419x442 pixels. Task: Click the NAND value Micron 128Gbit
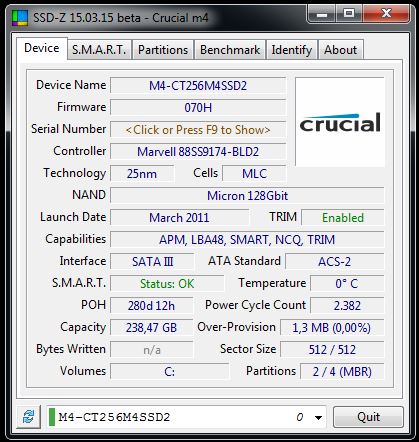coord(247,196)
